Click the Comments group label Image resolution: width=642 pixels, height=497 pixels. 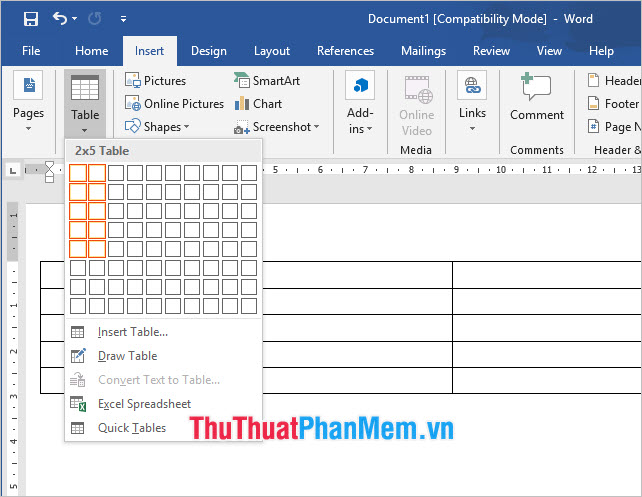537,150
